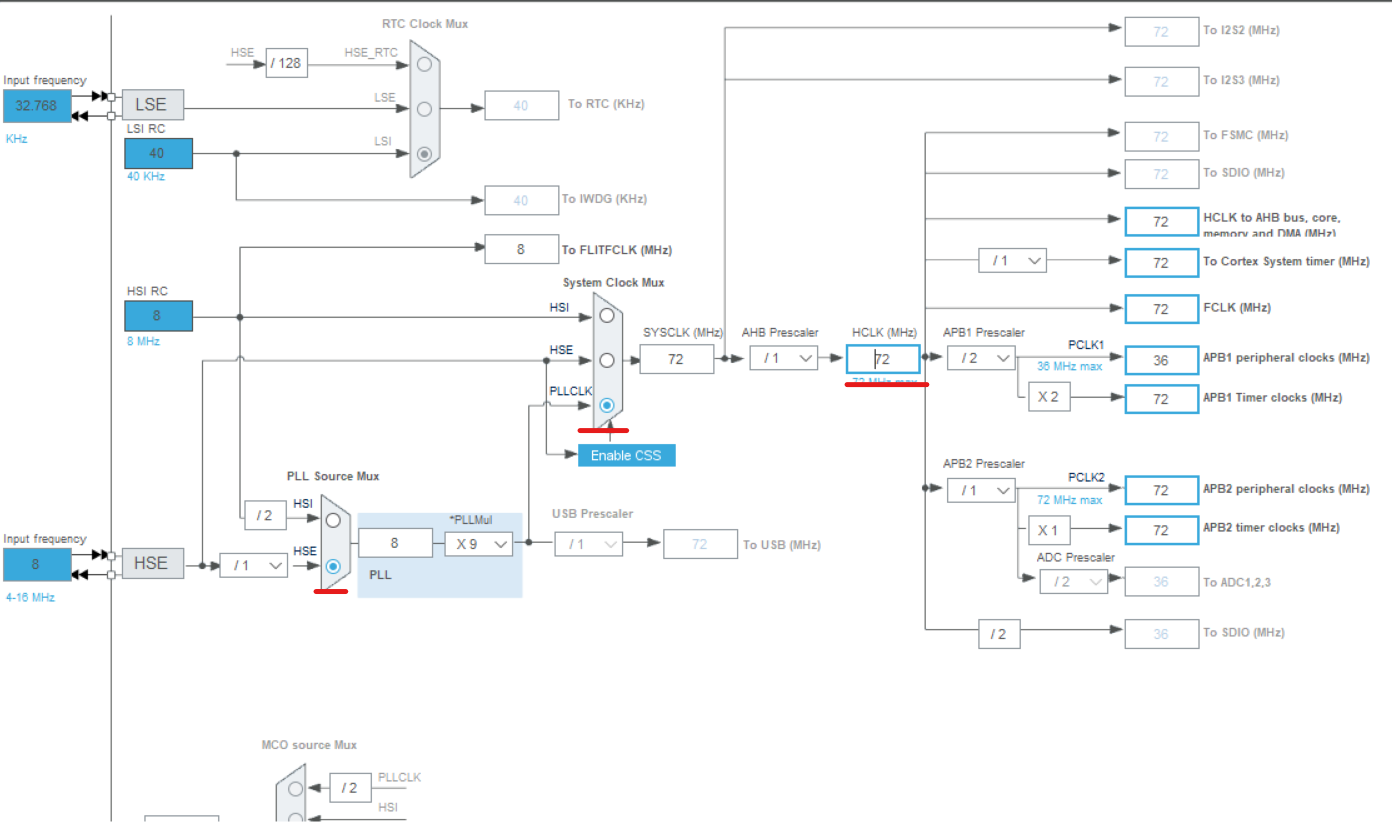Click the /128 HSE divider box
The image size is (1392, 833).
[286, 64]
